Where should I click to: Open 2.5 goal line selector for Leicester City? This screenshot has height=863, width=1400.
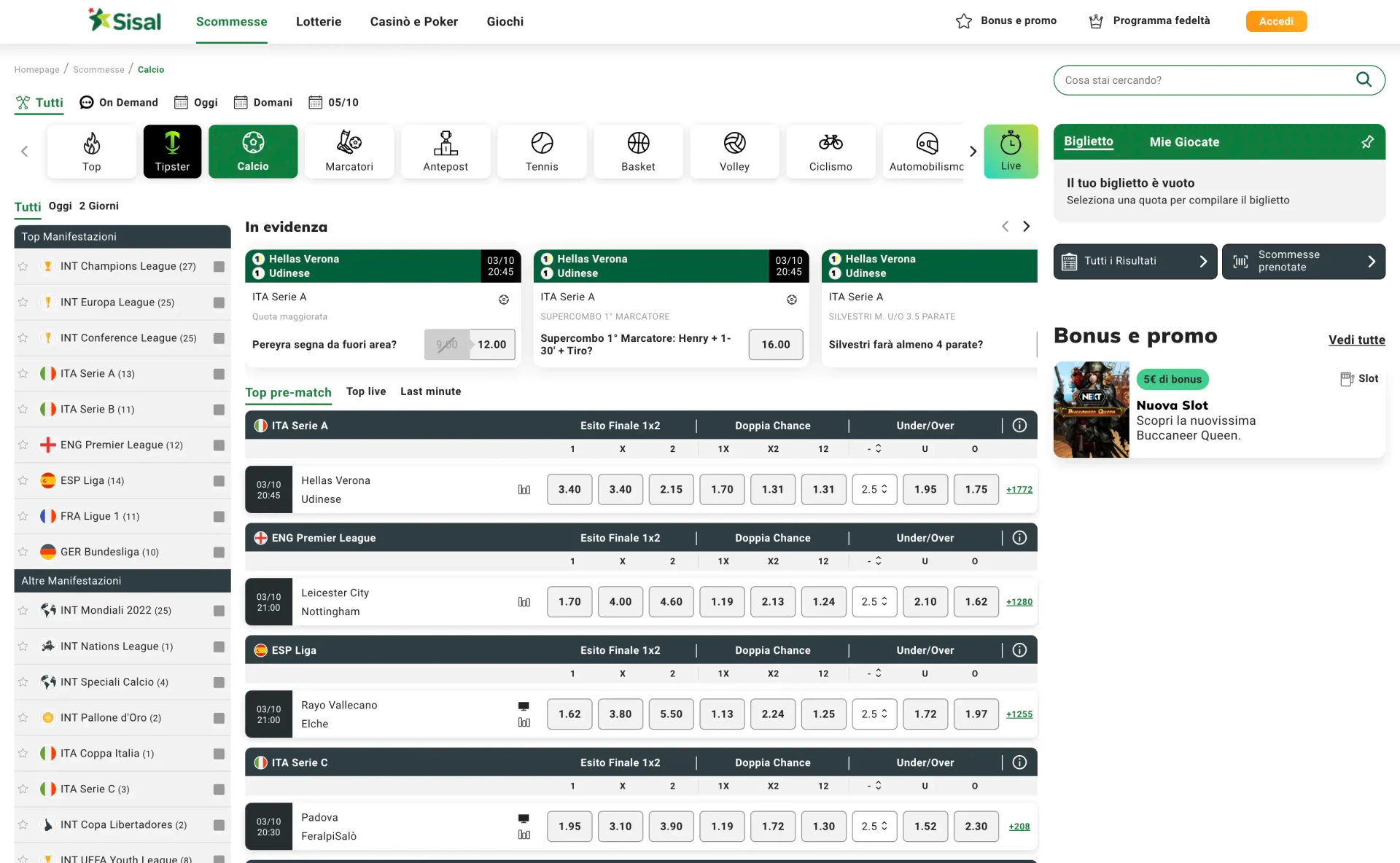pos(874,601)
